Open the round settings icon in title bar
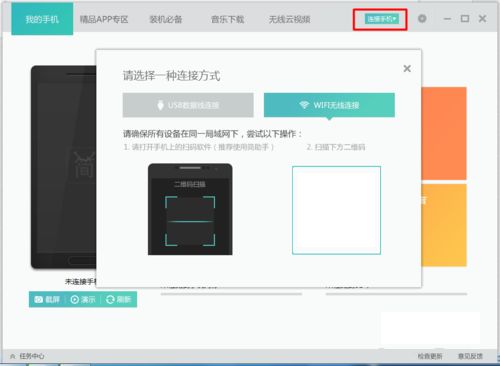Image resolution: width=500 pixels, height=366 pixels. tap(422, 19)
